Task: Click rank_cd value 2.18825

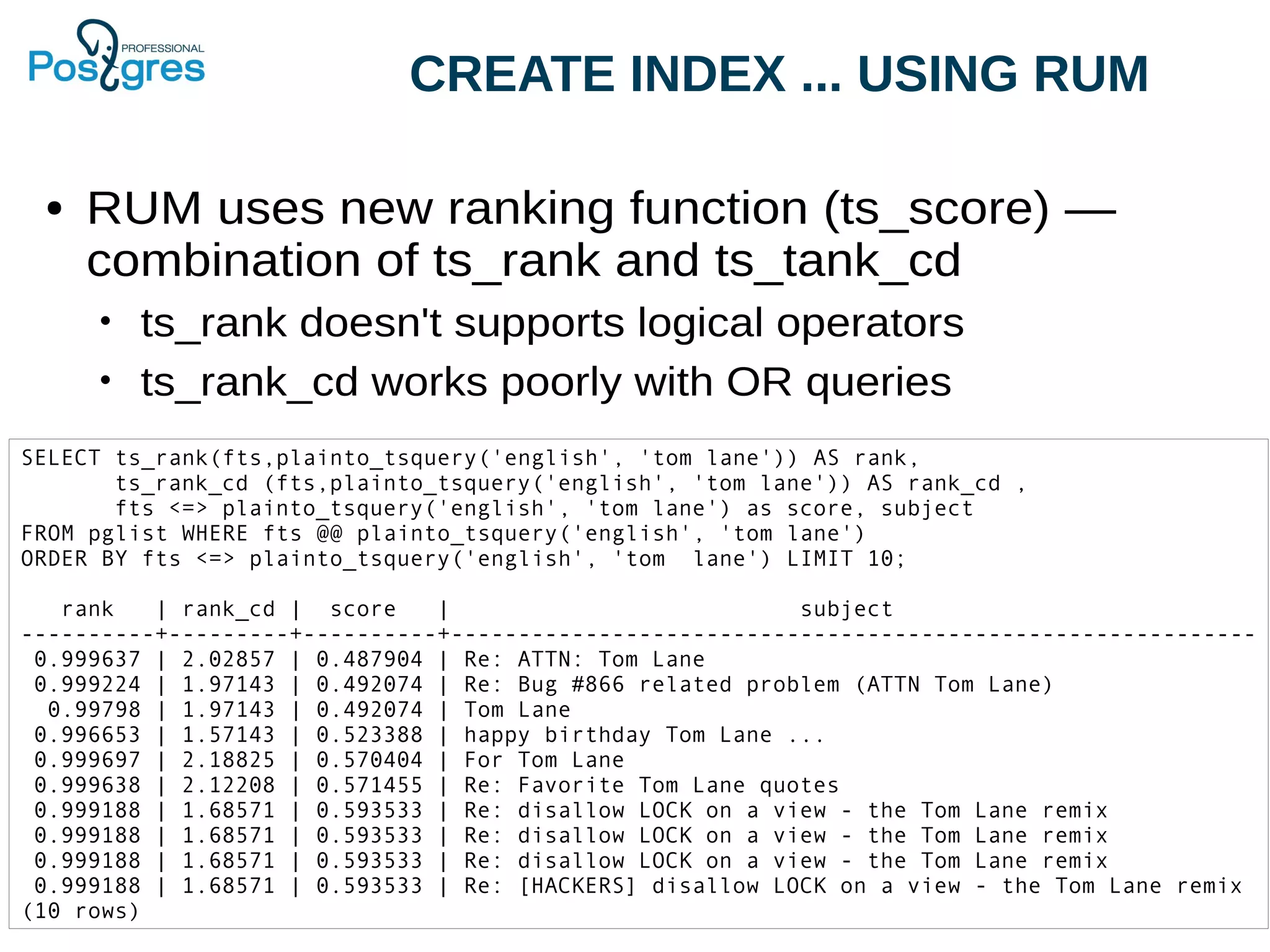Action: click(x=228, y=760)
